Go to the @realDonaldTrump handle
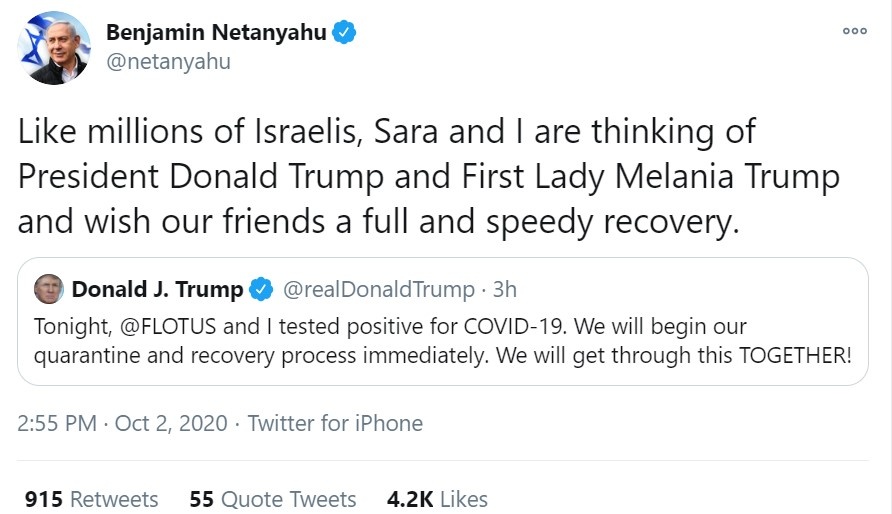The image size is (892, 514). coord(379,290)
